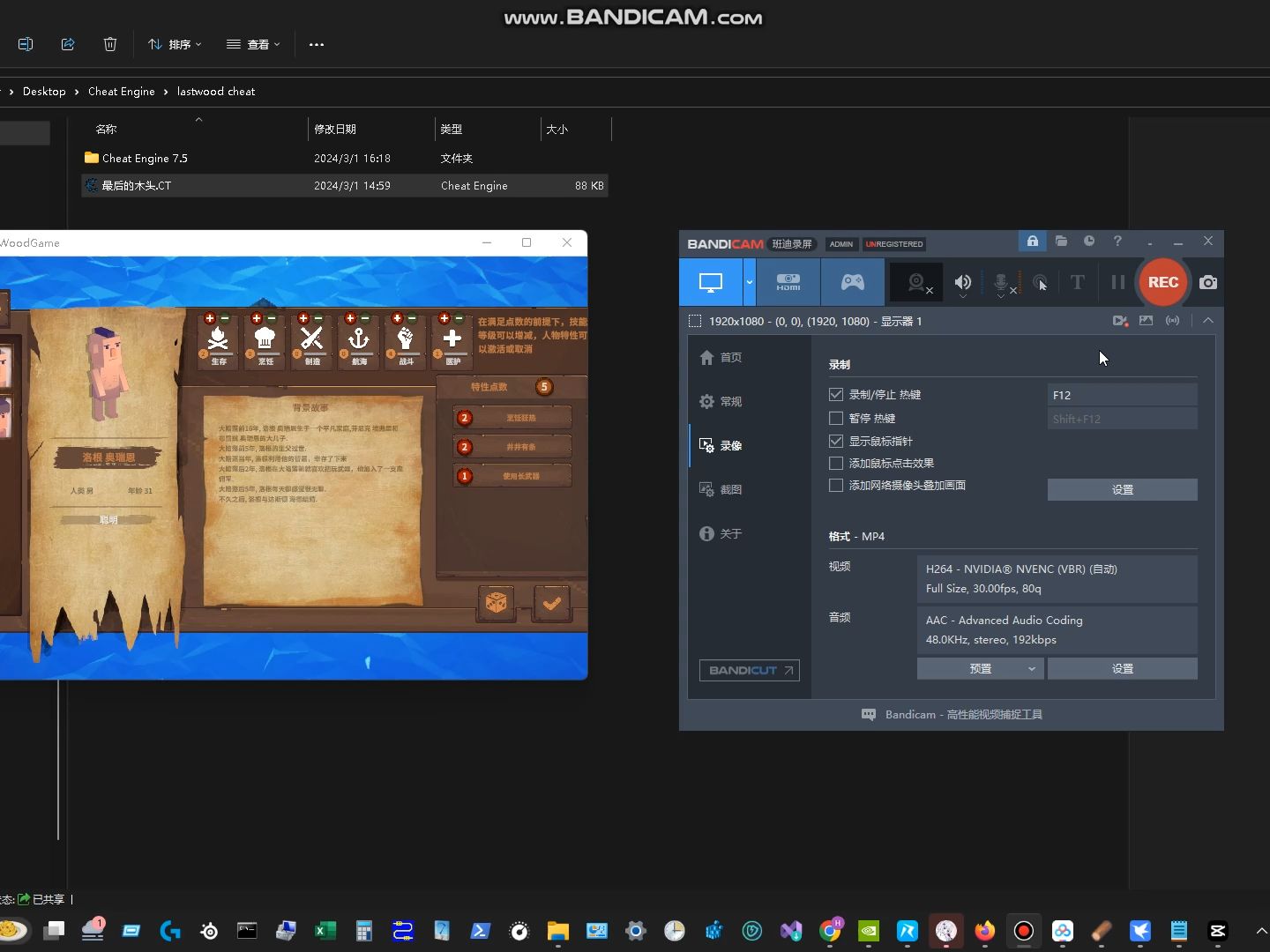1270x952 pixels.
Task: Increase the 生存 skill with plus
Action: tap(210, 318)
